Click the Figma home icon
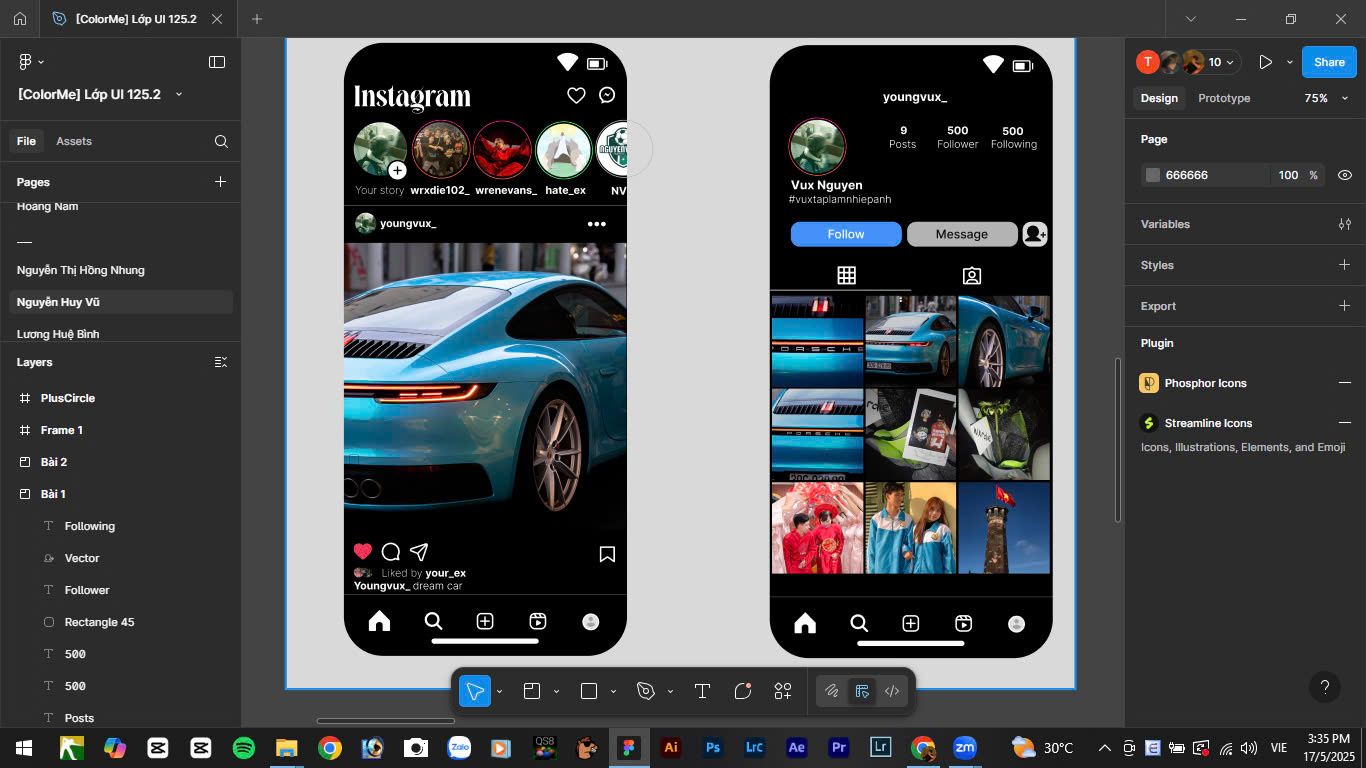 [20, 19]
